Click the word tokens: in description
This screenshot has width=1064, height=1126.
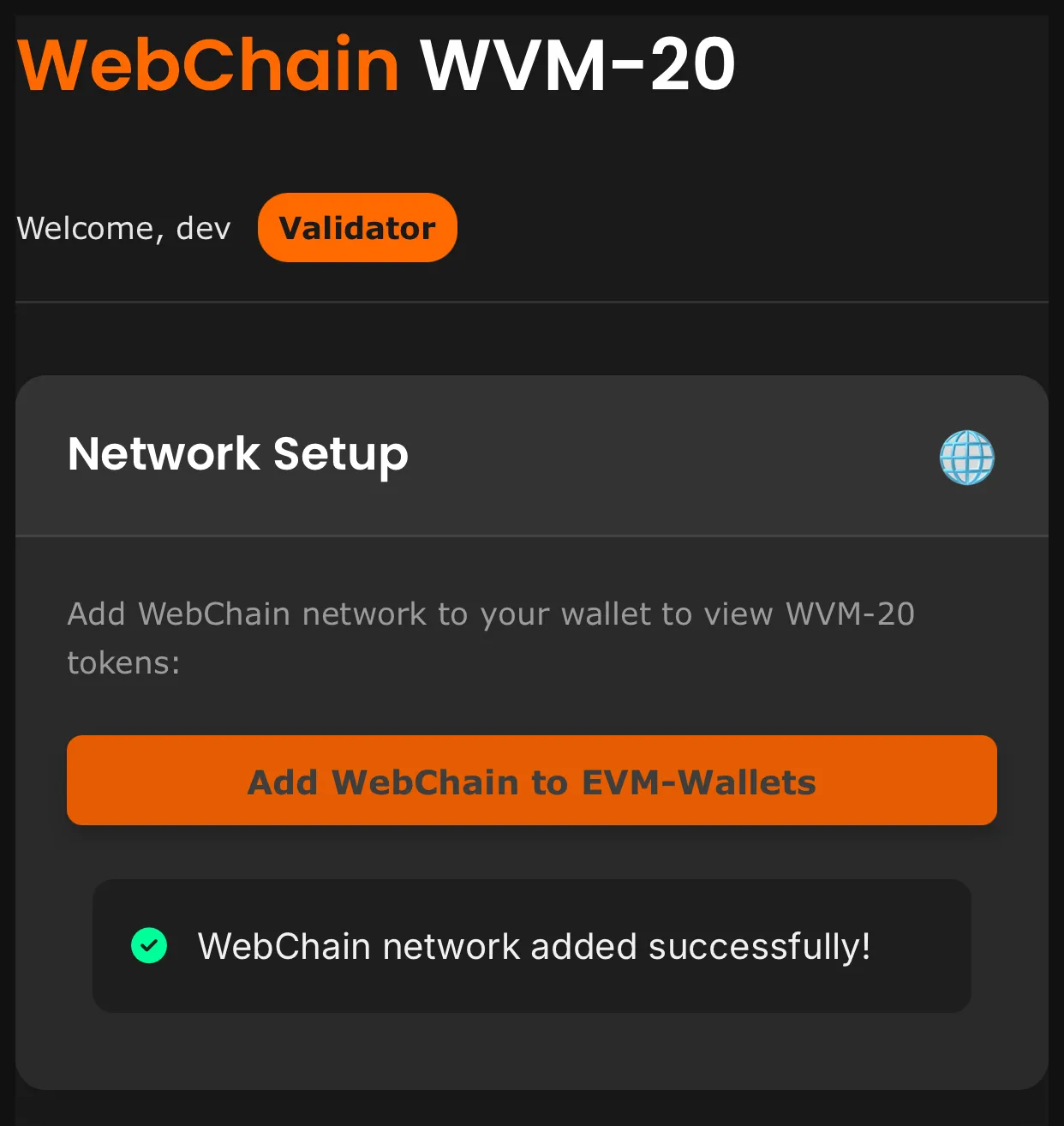(x=123, y=663)
